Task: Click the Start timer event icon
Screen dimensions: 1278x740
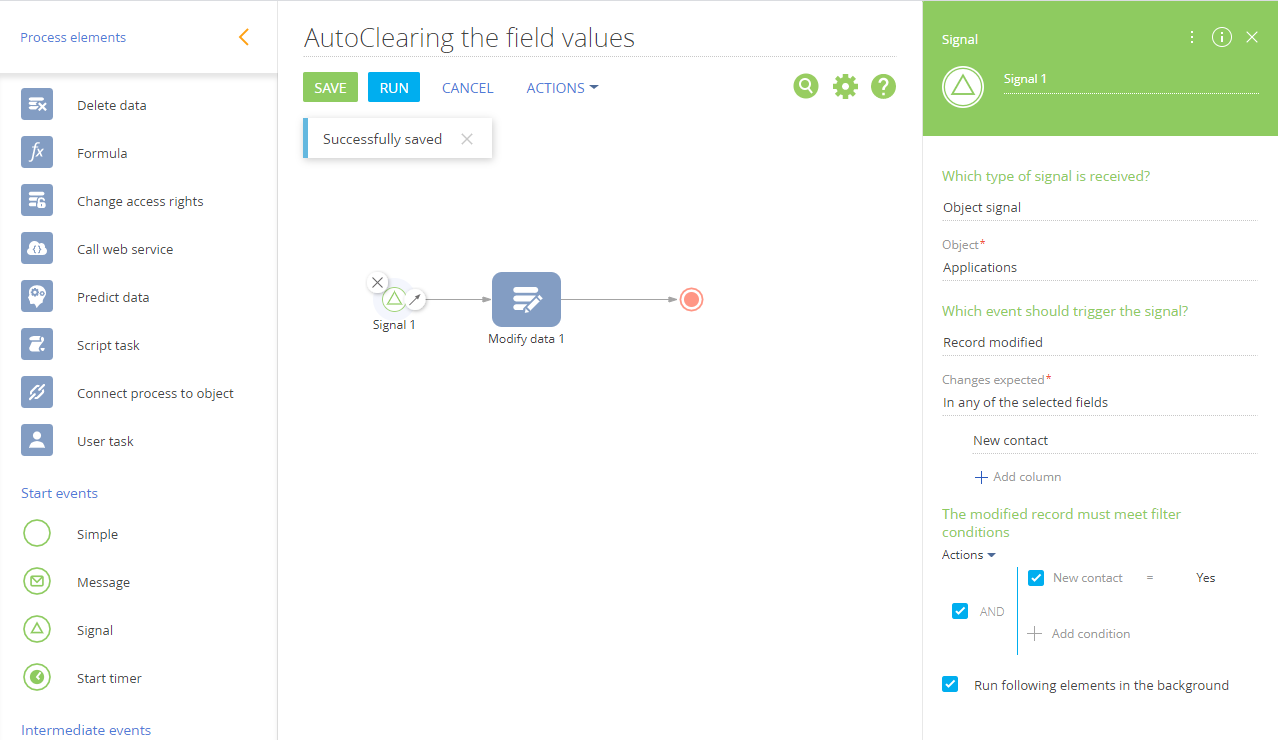Action: [37, 678]
